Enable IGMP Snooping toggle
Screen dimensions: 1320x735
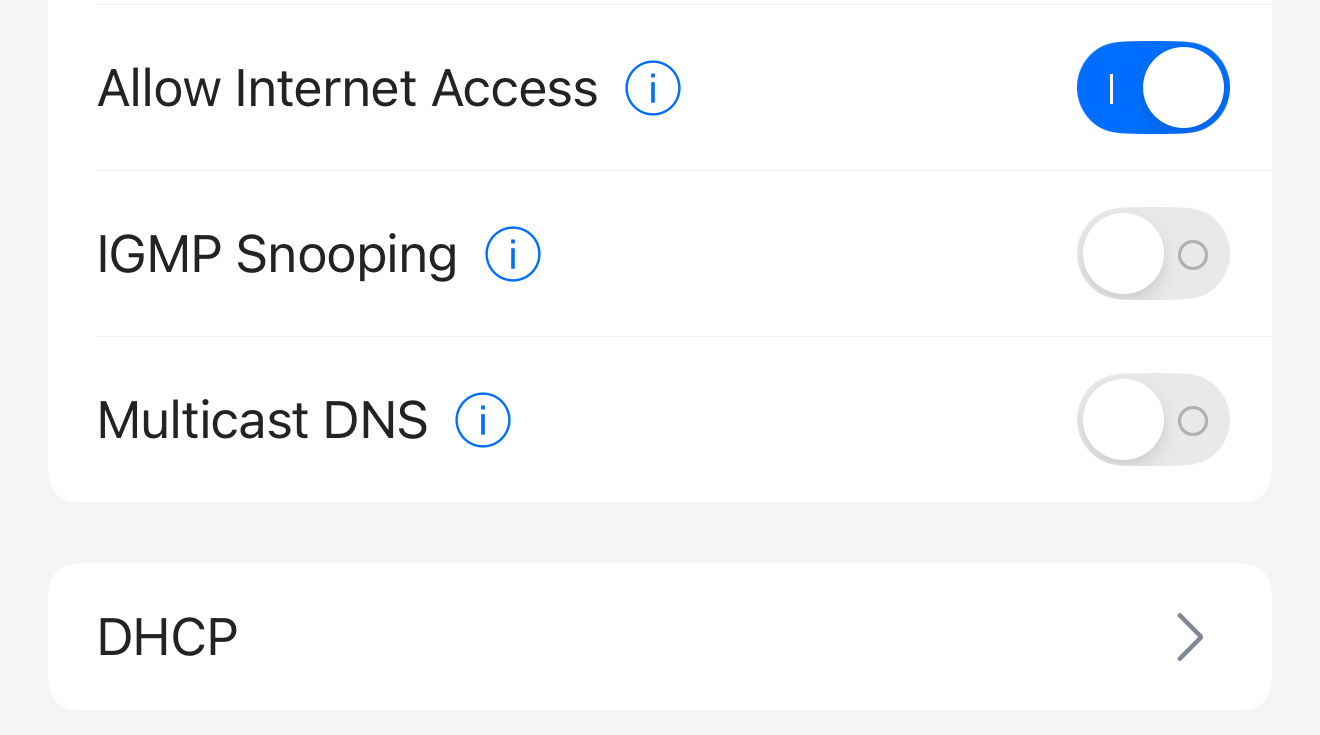(1153, 254)
